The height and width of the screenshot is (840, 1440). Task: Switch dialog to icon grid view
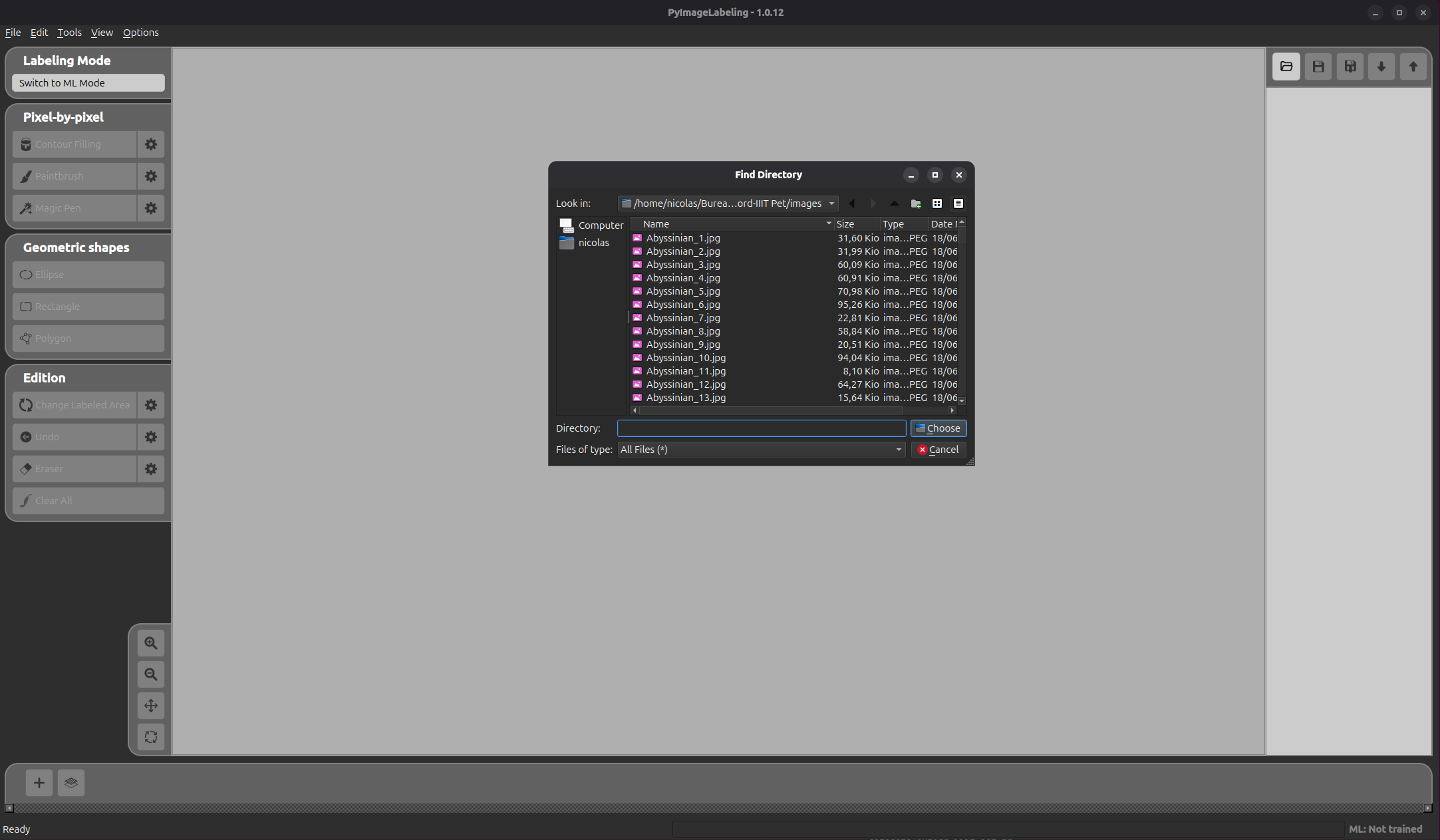937,204
